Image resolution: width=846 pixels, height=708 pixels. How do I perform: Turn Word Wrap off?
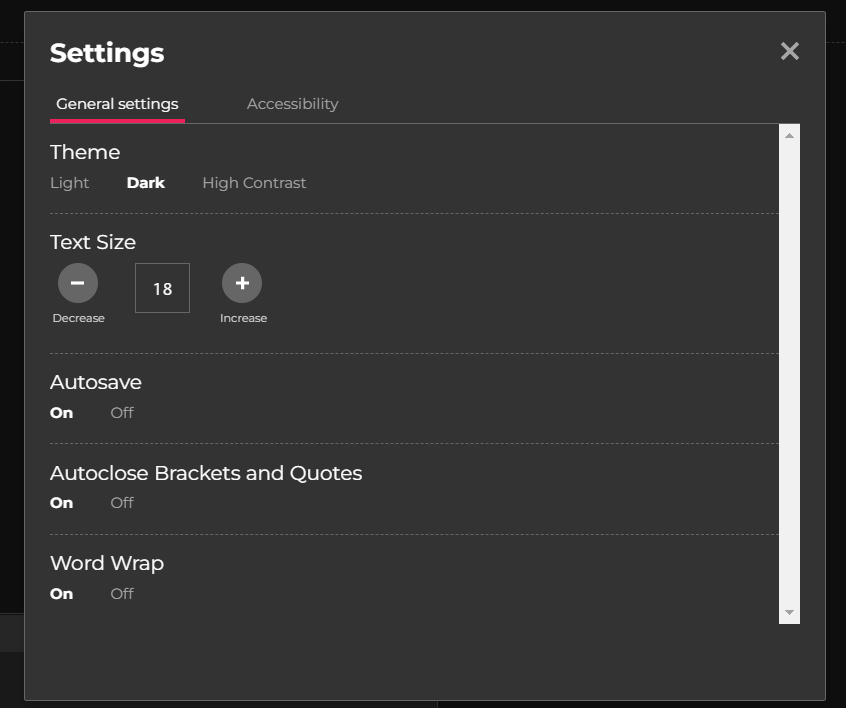pyautogui.click(x=121, y=594)
